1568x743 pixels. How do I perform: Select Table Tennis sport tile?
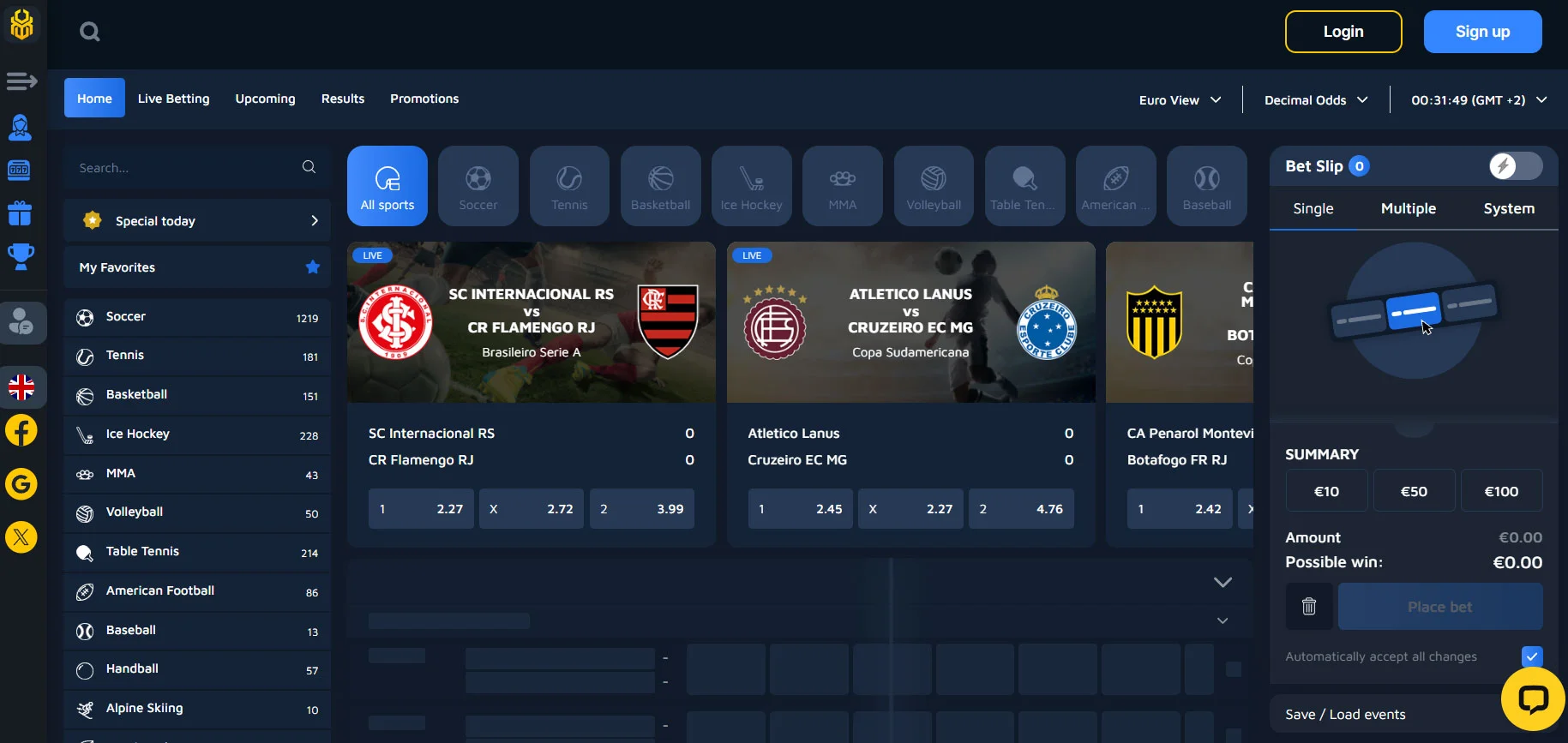pos(1024,186)
